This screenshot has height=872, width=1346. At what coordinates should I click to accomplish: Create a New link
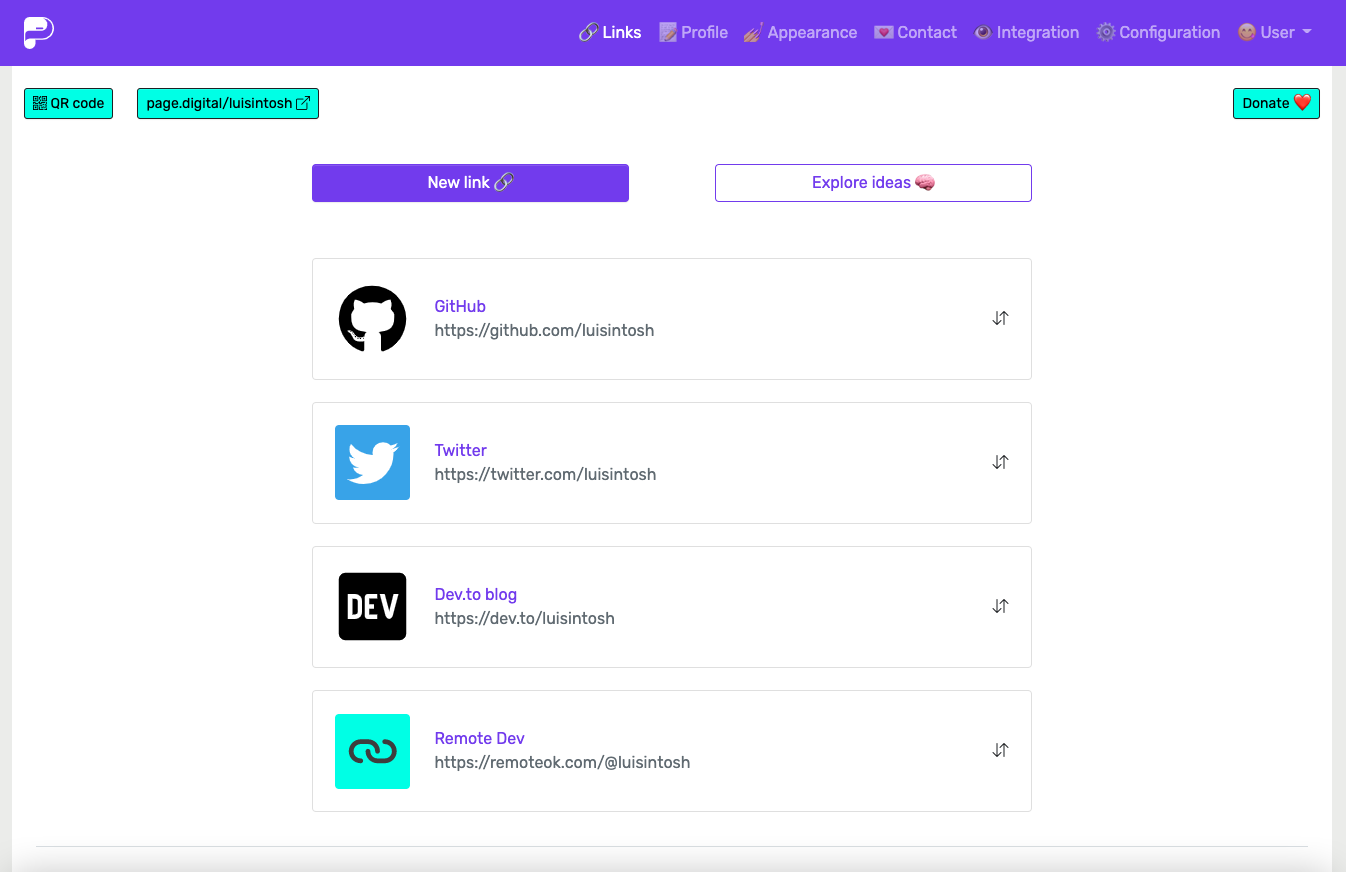pyautogui.click(x=470, y=183)
